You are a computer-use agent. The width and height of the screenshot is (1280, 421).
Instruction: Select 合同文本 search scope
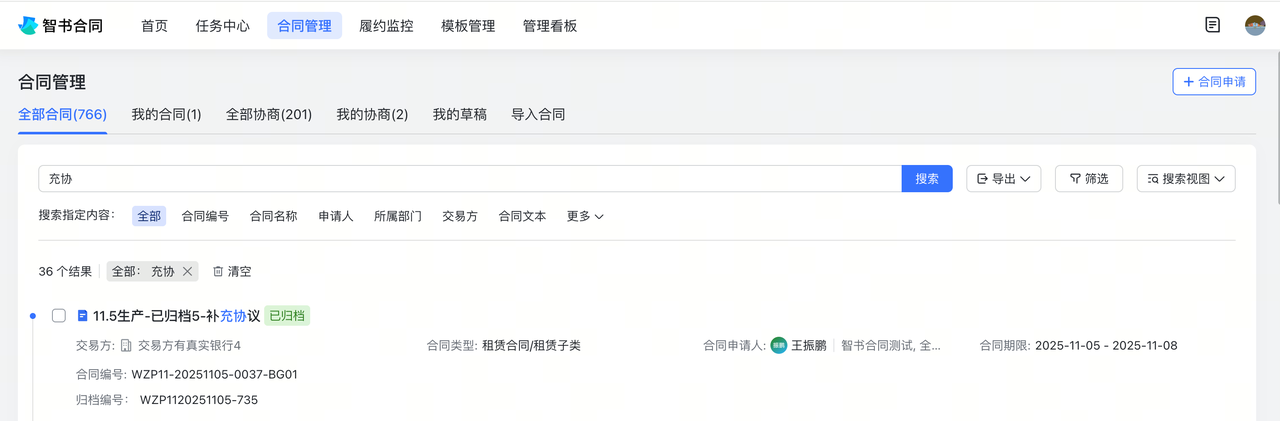[522, 216]
